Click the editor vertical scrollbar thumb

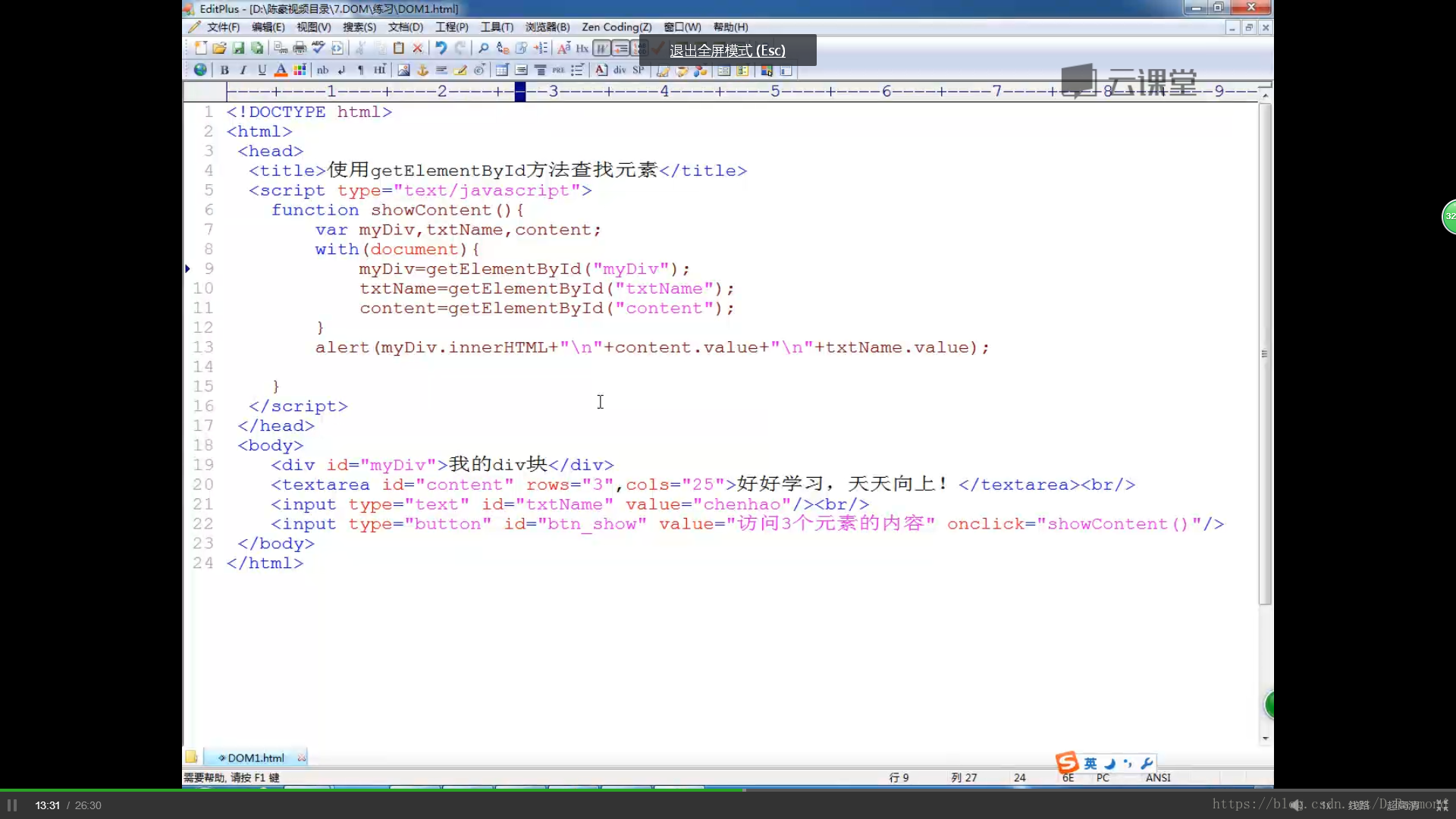pos(1264,353)
